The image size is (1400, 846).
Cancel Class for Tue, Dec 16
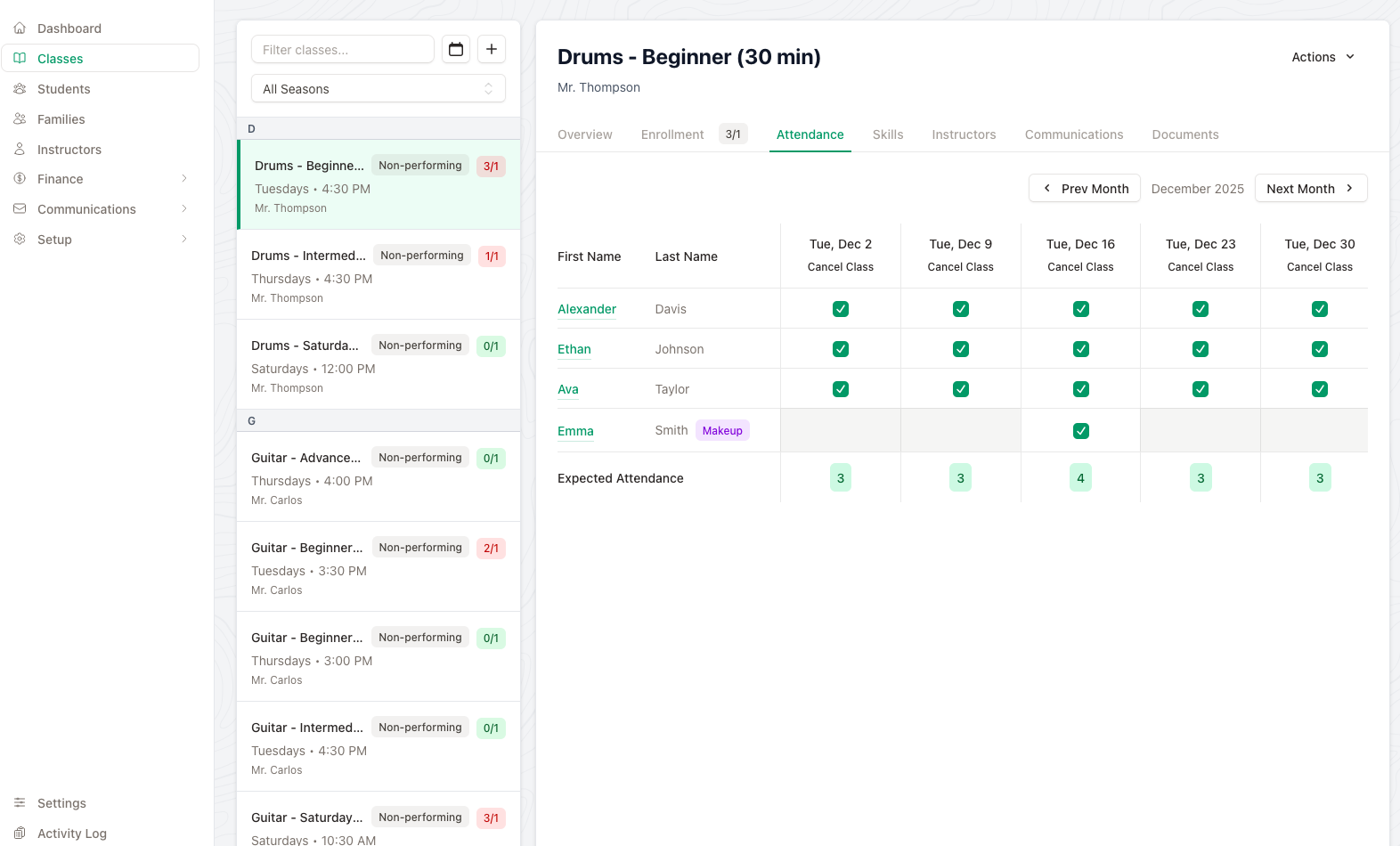coord(1081,267)
